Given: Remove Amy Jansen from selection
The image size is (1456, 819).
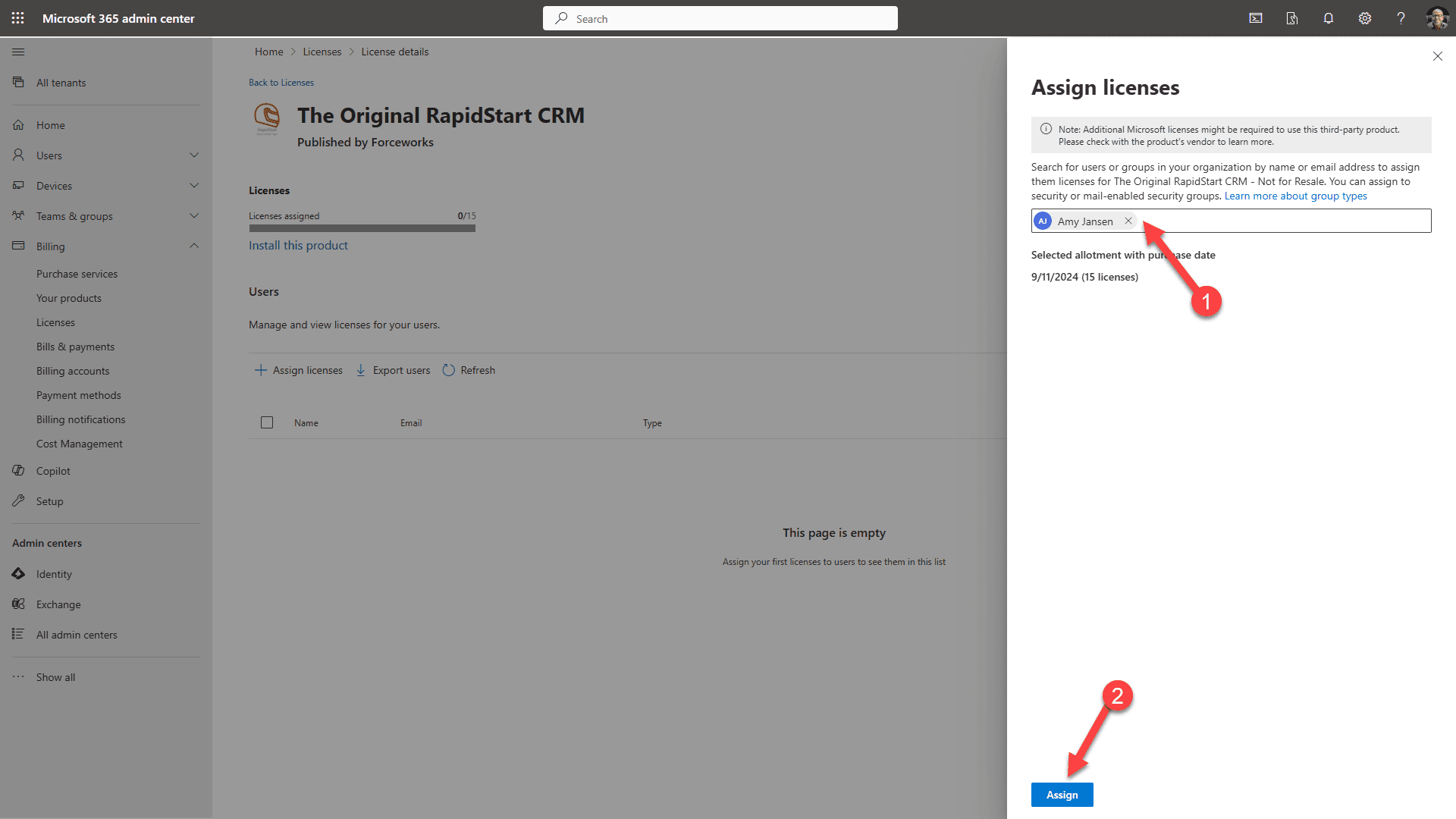Looking at the screenshot, I should tap(1128, 221).
